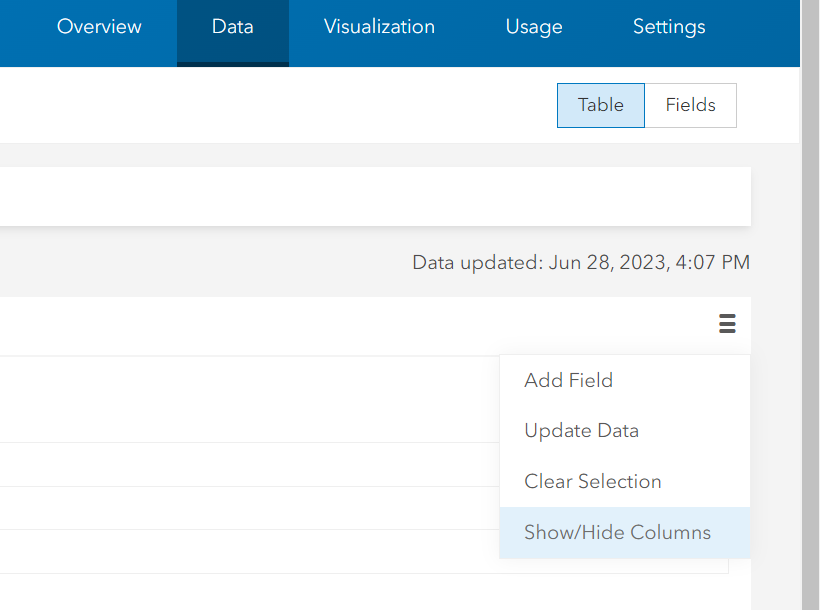
Task: Switch to the Overview tab
Action: click(99, 27)
